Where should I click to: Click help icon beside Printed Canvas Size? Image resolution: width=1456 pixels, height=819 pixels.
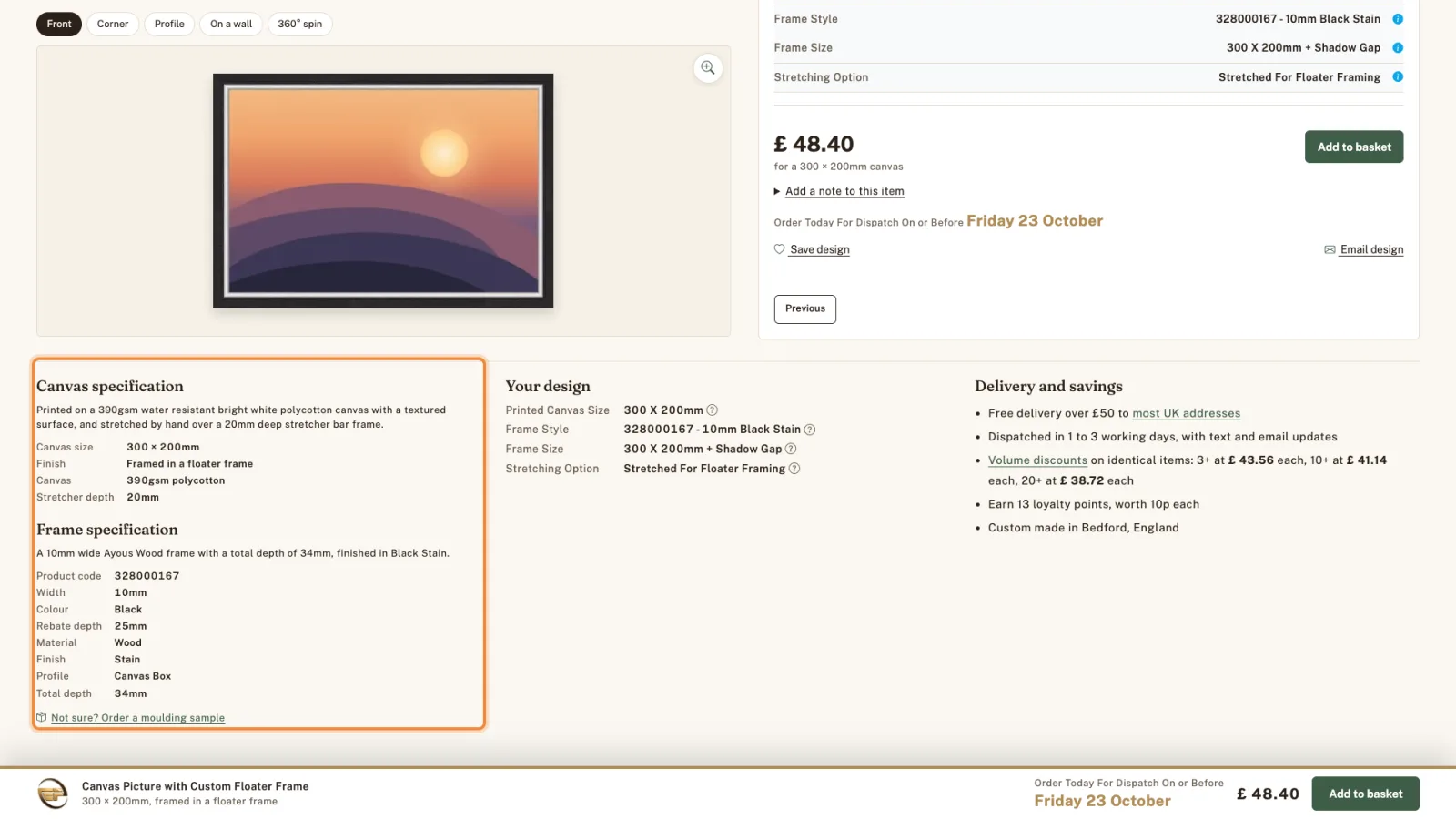click(713, 410)
